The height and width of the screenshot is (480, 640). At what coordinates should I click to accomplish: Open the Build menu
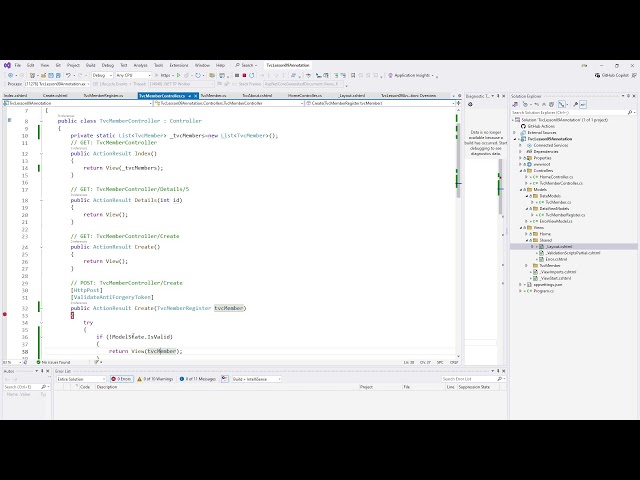point(90,65)
